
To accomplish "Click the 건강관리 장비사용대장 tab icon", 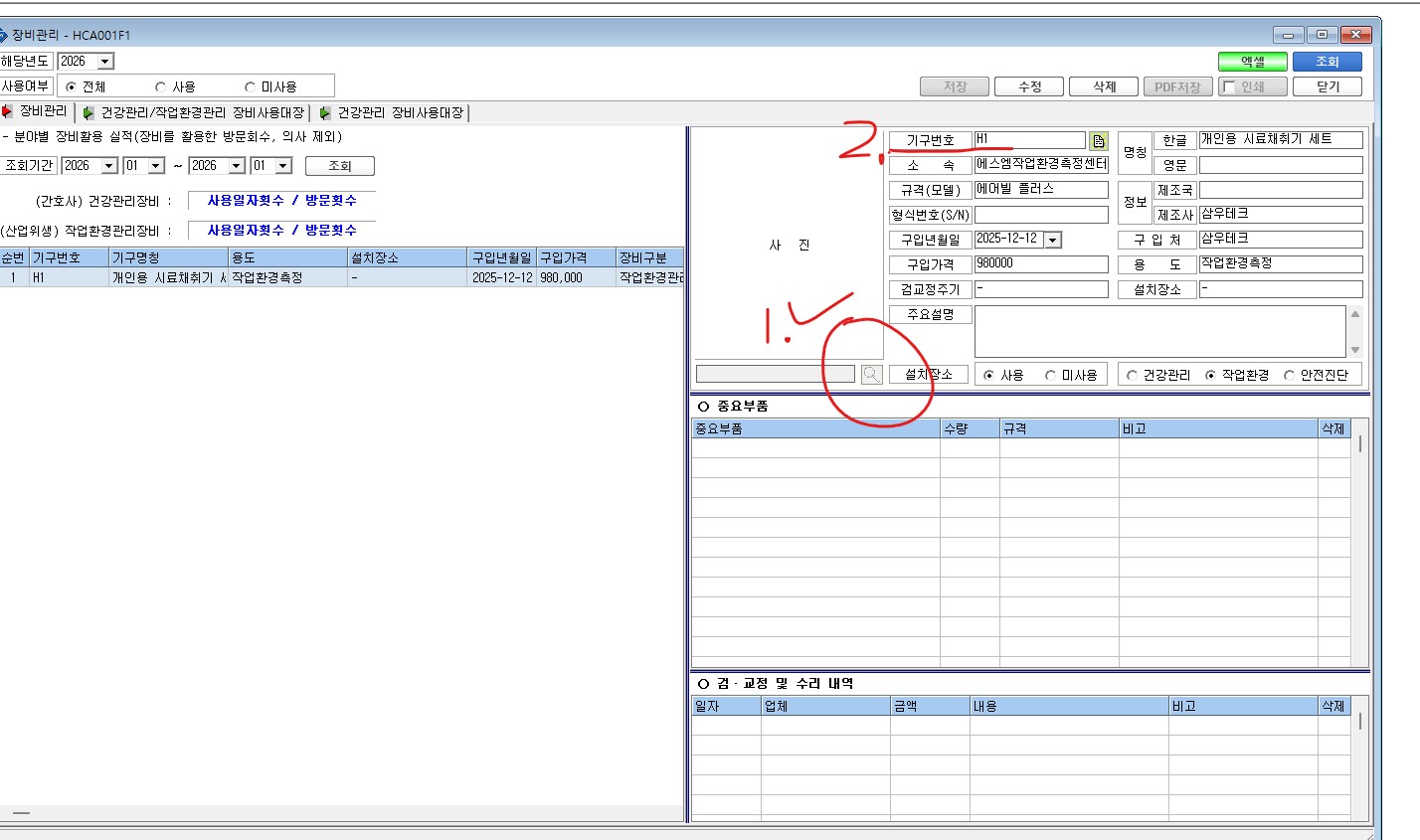I will tap(324, 113).
